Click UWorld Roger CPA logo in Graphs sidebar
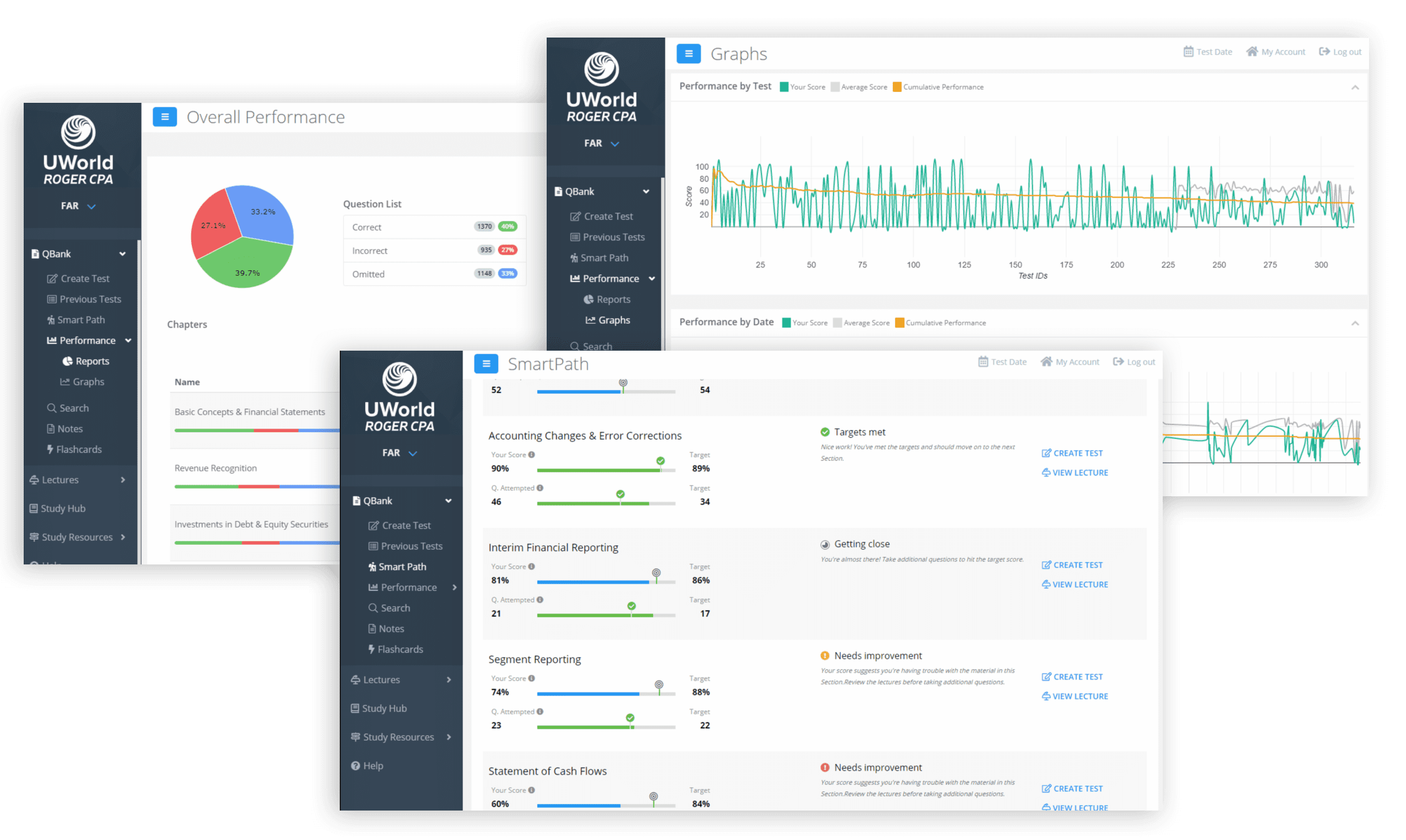The height and width of the screenshot is (840, 1406). point(601,87)
